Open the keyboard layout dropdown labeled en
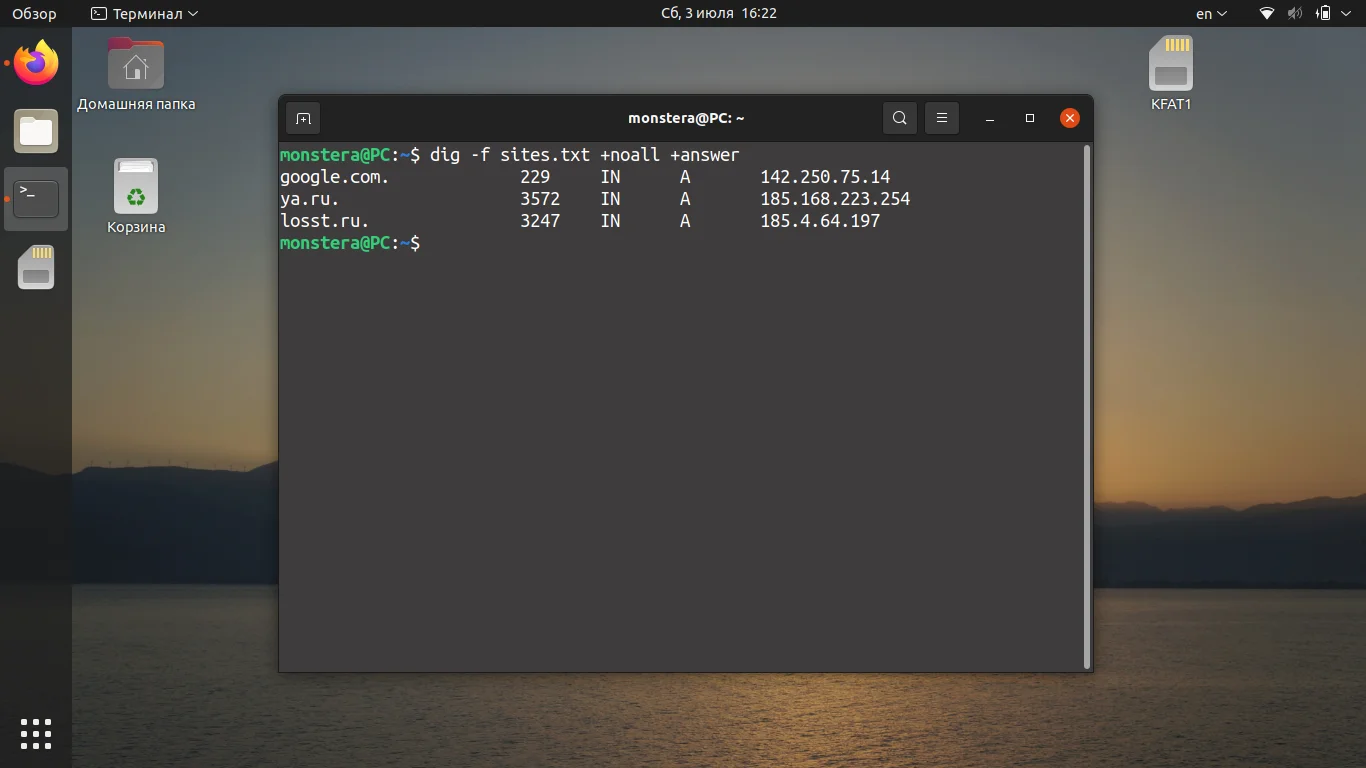The image size is (1366, 768). [1209, 13]
